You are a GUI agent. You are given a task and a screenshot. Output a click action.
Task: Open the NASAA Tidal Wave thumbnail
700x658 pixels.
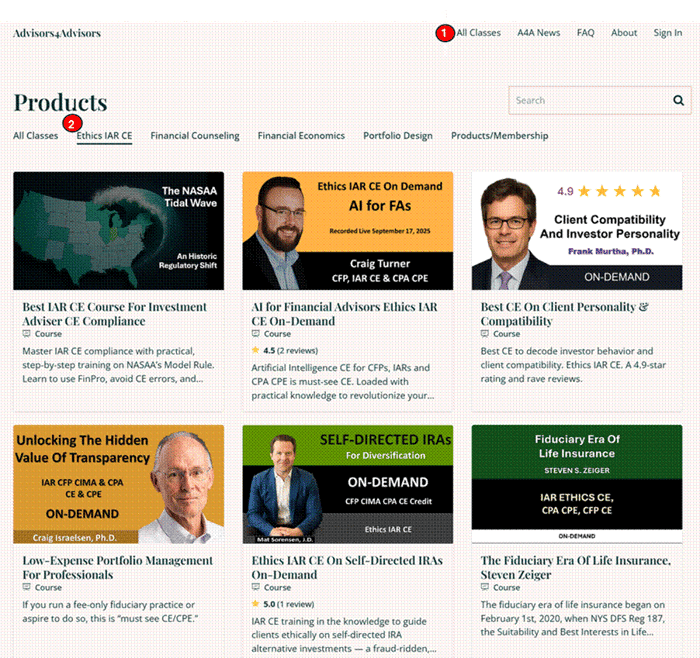(118, 231)
